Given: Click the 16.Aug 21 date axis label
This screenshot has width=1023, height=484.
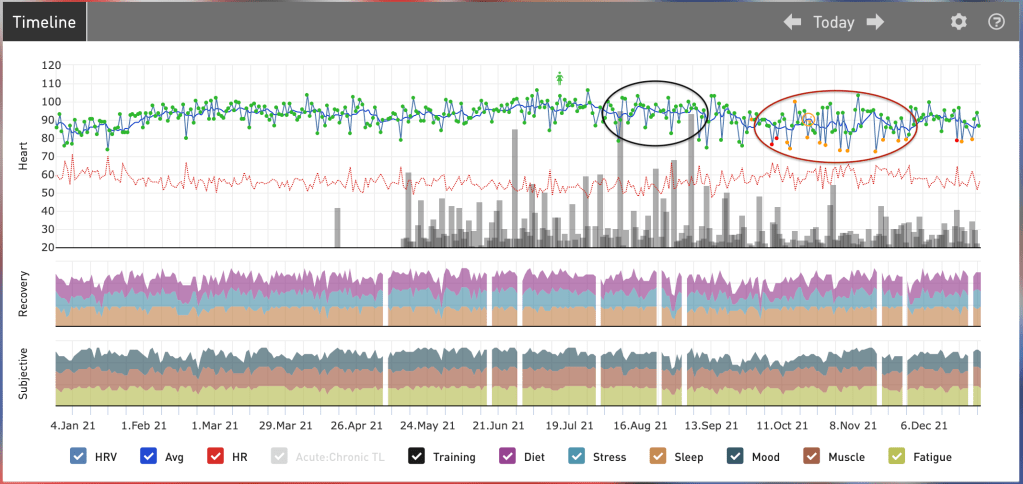Looking at the screenshot, I should 636,425.
